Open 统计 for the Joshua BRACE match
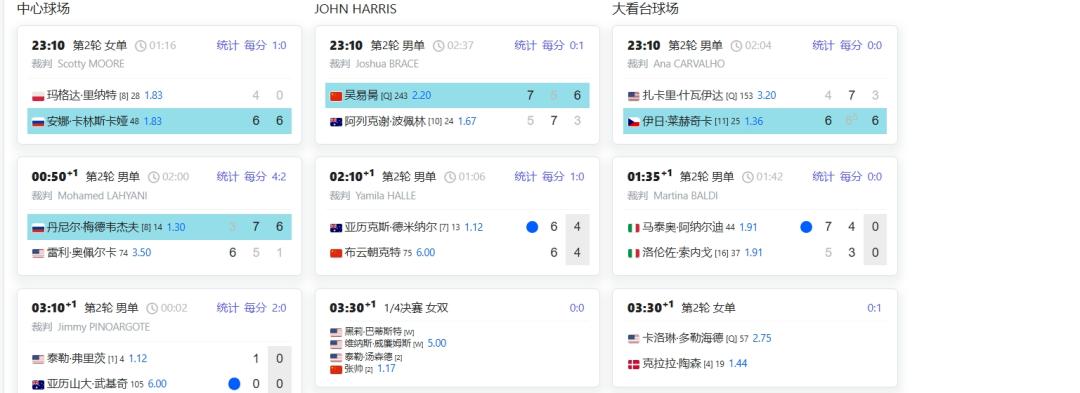Screen dimensions: 1080x393 pos(526,45)
